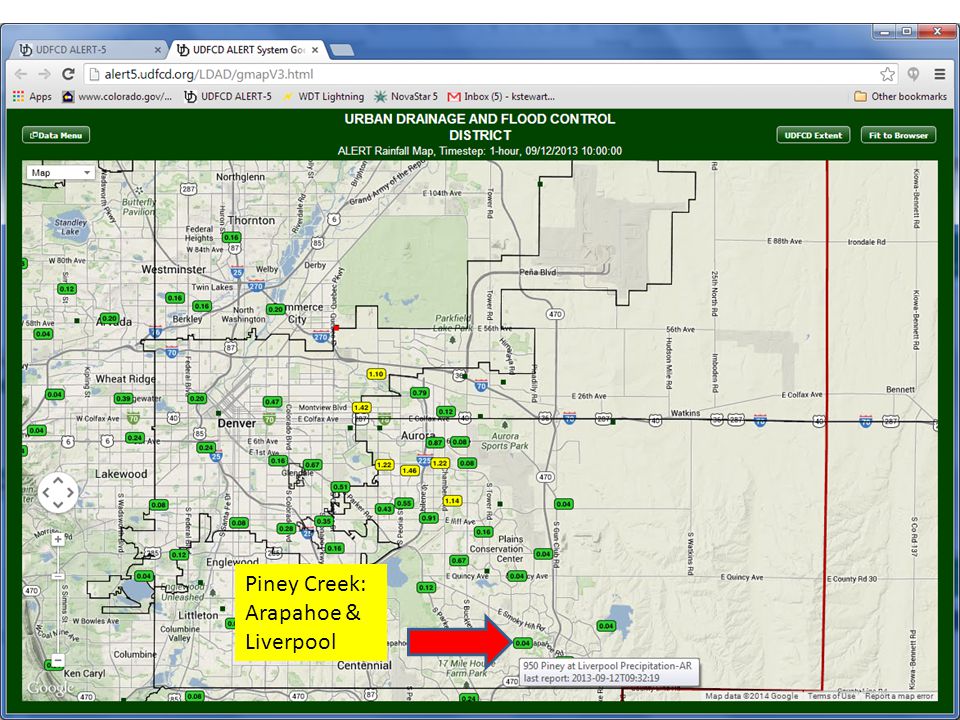960x720 pixels.
Task: Click the 950 Piney at Liverpool tooltip
Action: pyautogui.click(x=609, y=672)
